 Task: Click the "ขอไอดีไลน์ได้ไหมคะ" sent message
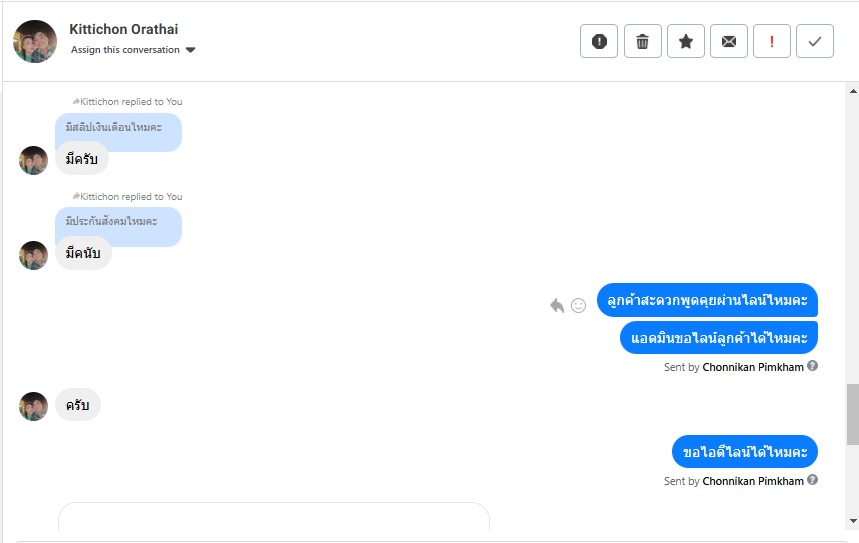coord(745,452)
